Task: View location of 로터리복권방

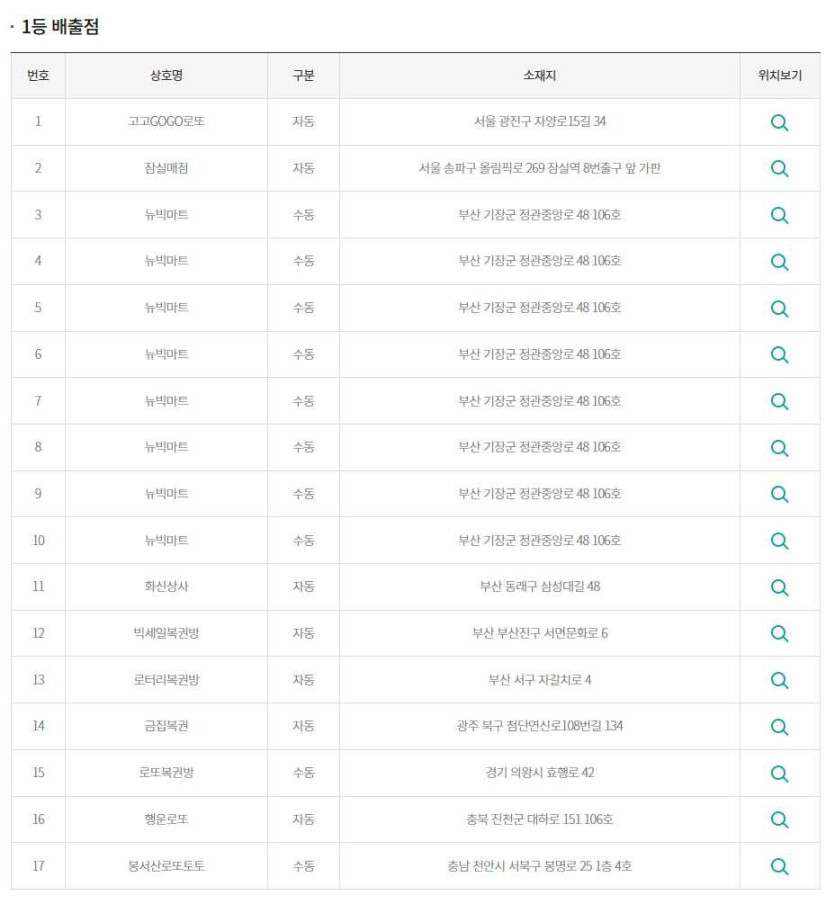Action: click(x=779, y=680)
